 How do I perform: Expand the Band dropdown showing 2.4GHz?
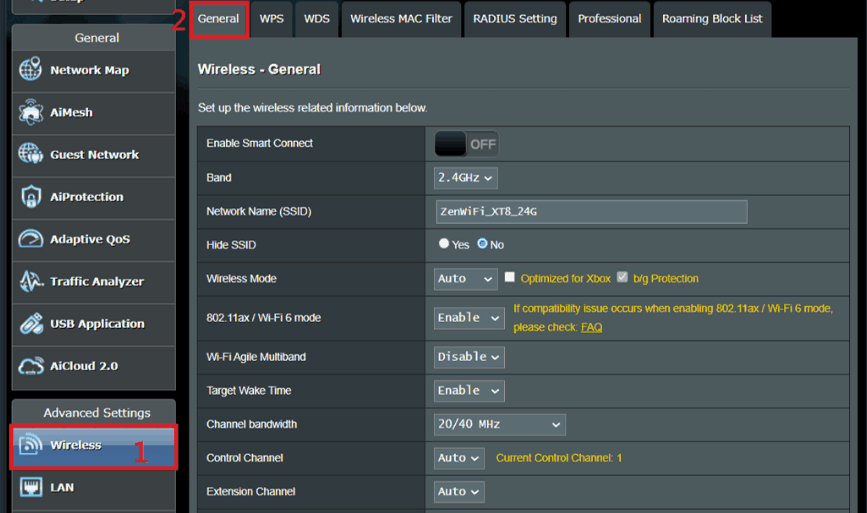pos(465,178)
